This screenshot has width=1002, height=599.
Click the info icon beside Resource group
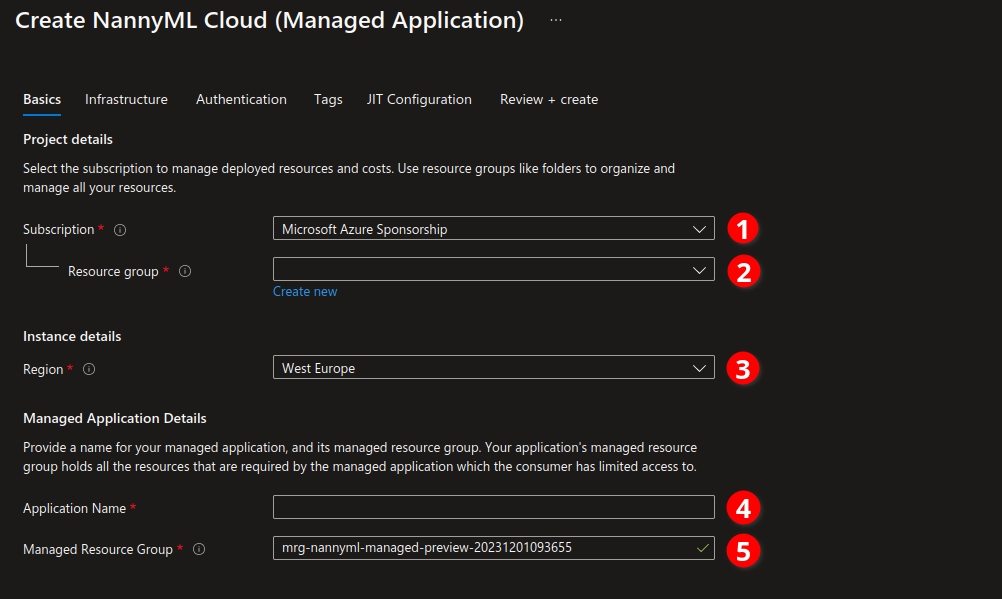pyautogui.click(x=184, y=271)
